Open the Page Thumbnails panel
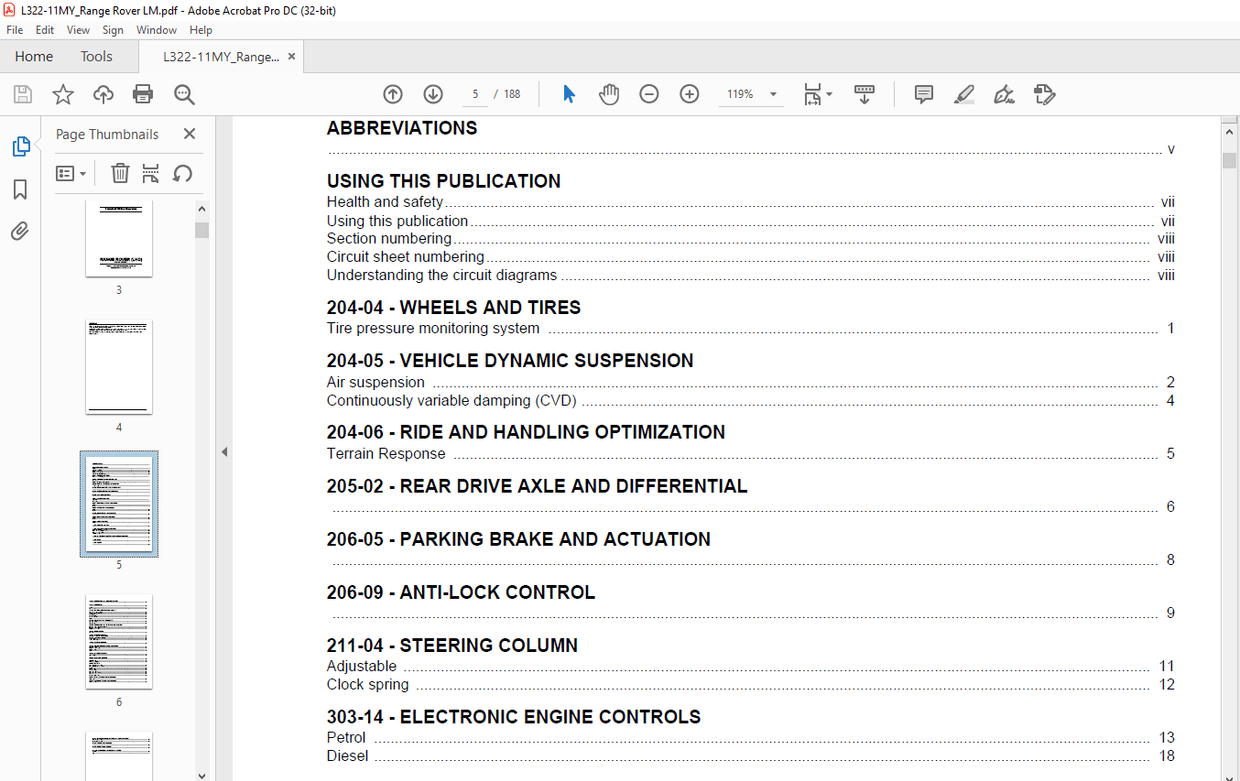This screenshot has height=781, width=1240. tap(21, 146)
